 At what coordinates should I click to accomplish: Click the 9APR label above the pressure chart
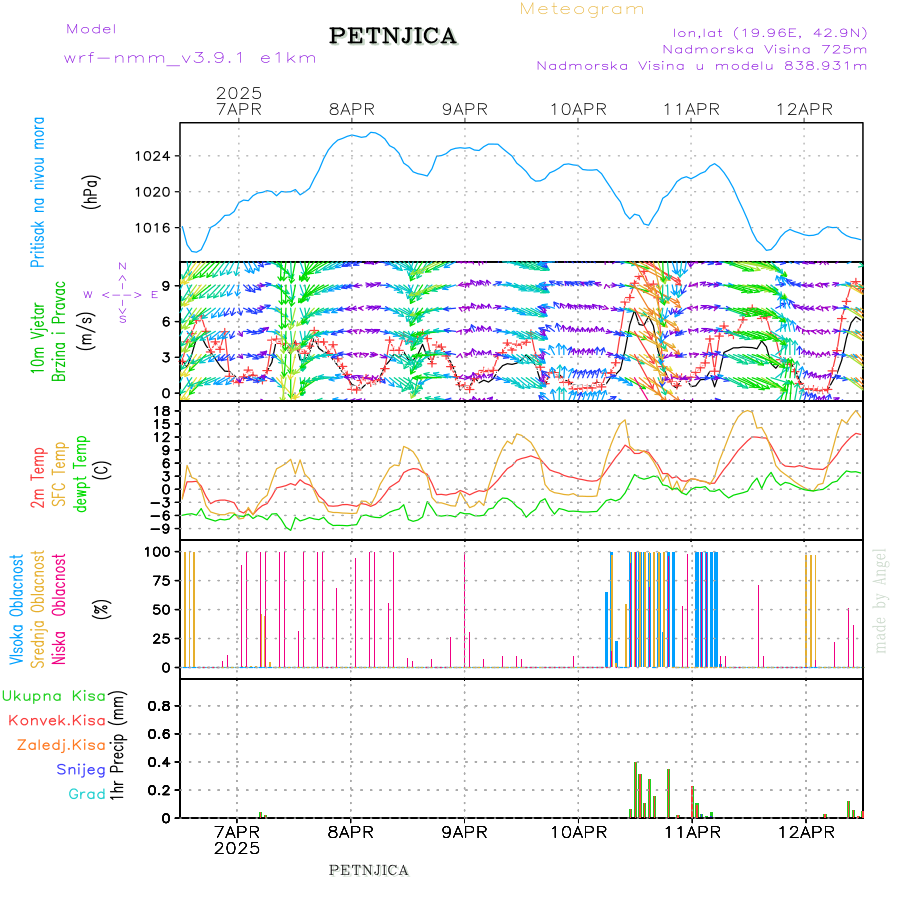coord(464,110)
